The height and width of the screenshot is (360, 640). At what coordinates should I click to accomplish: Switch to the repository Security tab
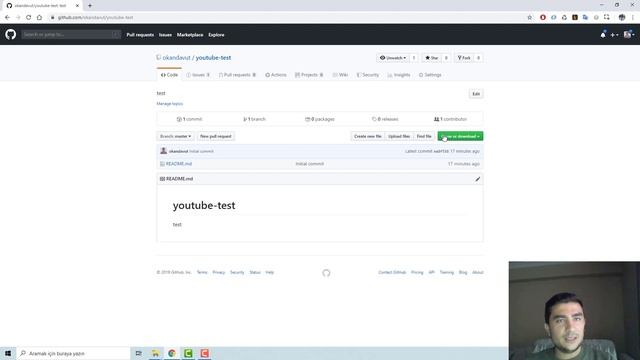[x=368, y=75]
